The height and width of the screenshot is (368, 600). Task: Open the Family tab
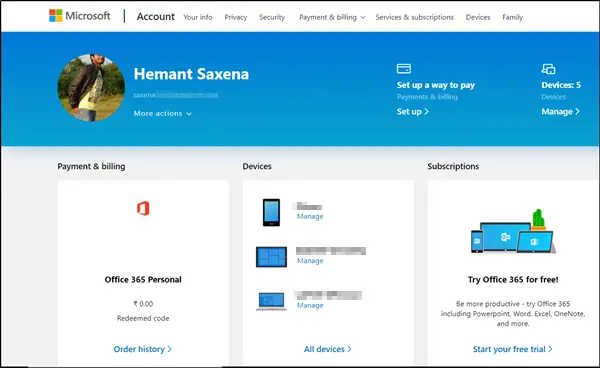(x=512, y=17)
